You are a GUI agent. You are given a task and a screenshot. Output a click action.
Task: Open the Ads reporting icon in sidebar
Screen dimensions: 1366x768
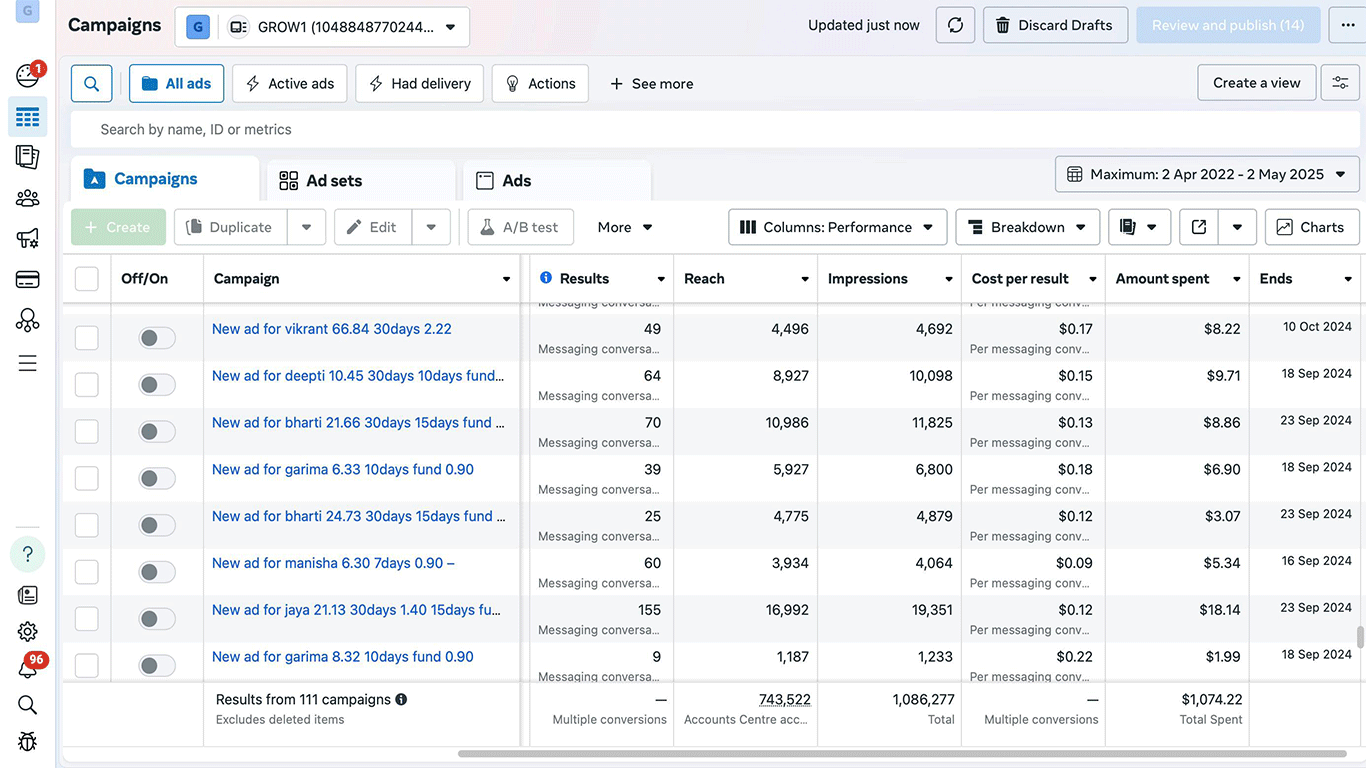[x=28, y=157]
